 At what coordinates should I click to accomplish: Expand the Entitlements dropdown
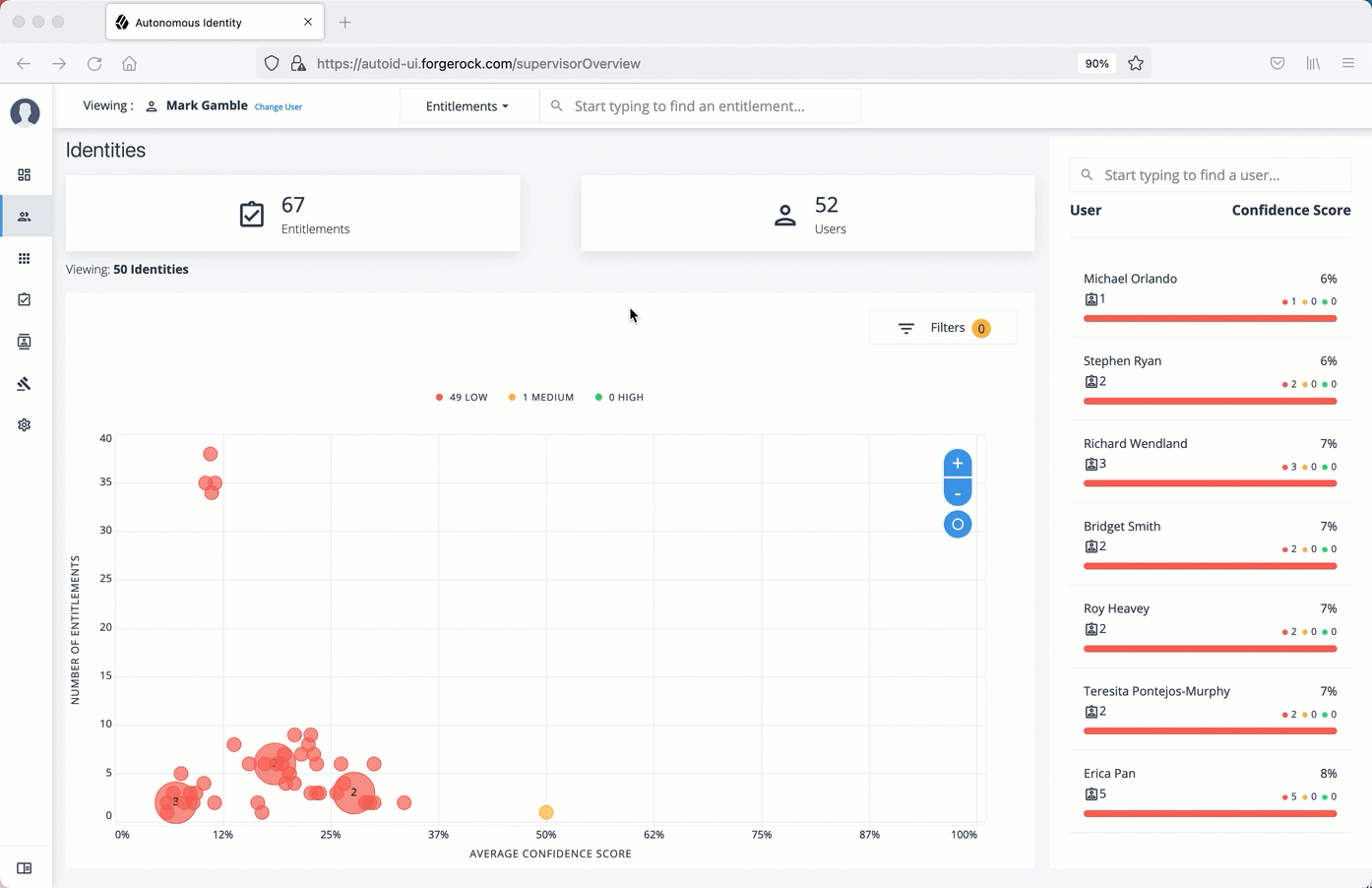click(468, 106)
